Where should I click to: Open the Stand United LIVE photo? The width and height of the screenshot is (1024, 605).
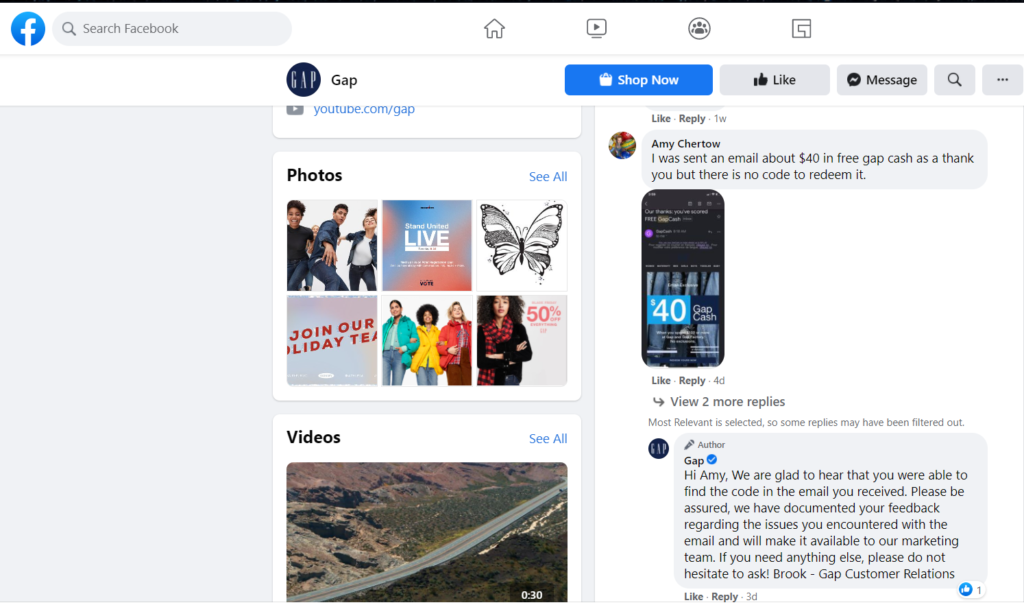(426, 245)
